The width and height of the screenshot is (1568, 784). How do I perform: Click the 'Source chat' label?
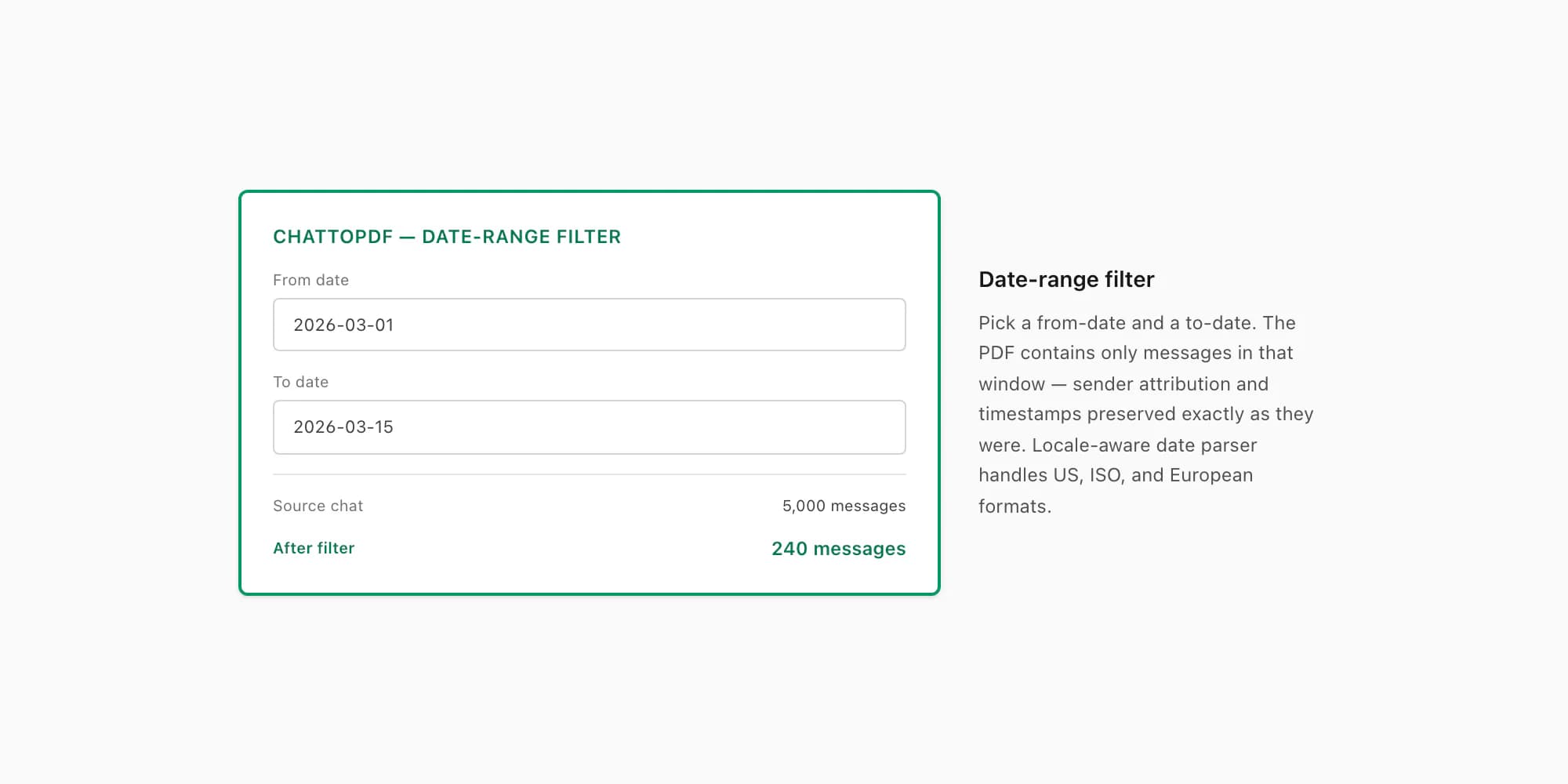click(318, 506)
